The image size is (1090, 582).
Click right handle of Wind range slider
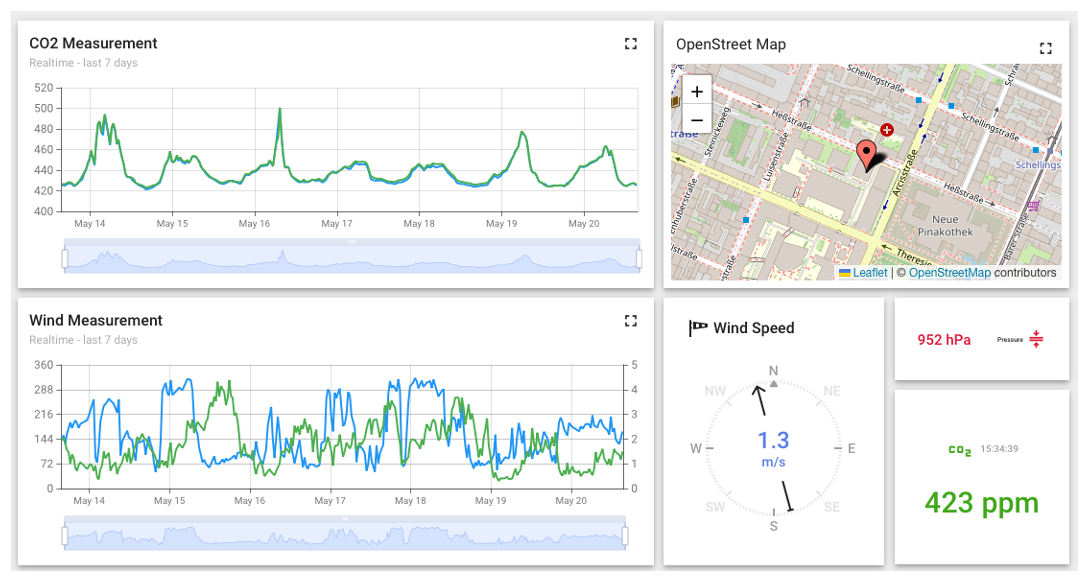[x=625, y=536]
